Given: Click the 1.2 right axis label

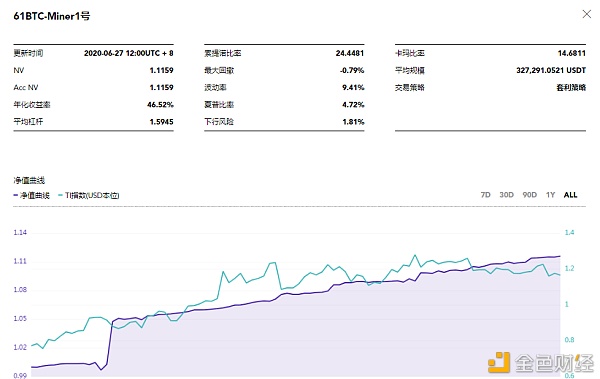Looking at the screenshot, I should tap(569, 268).
